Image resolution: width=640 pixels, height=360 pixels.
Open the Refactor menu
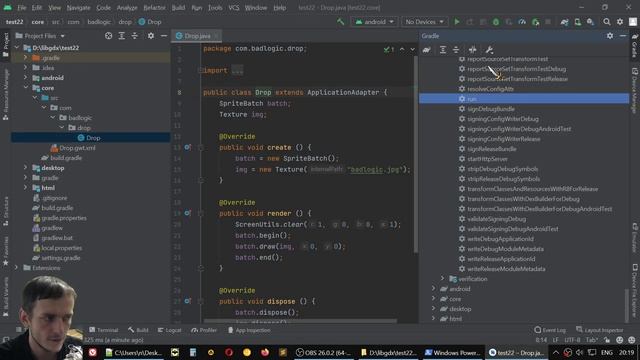(x=154, y=7)
